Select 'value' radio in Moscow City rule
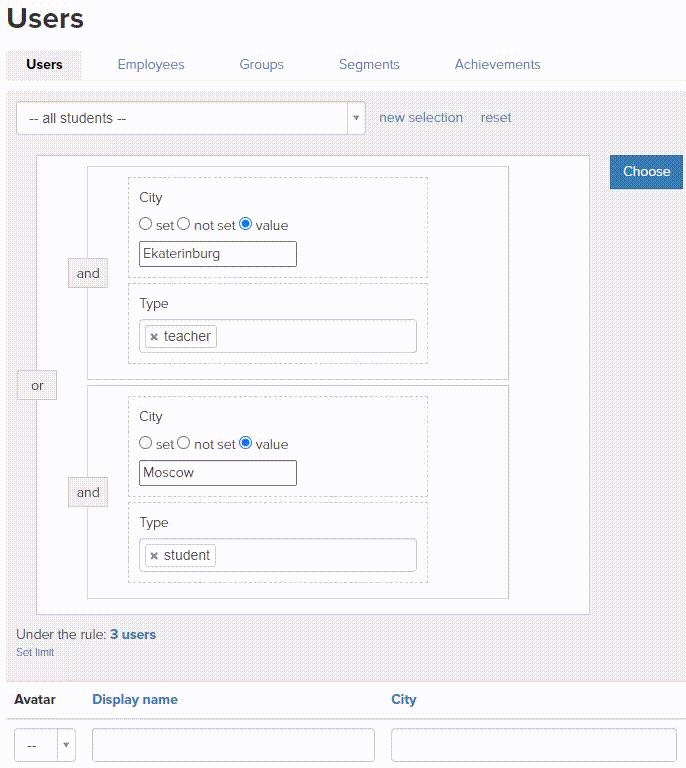Image resolution: width=686 pixels, height=768 pixels. [x=246, y=443]
